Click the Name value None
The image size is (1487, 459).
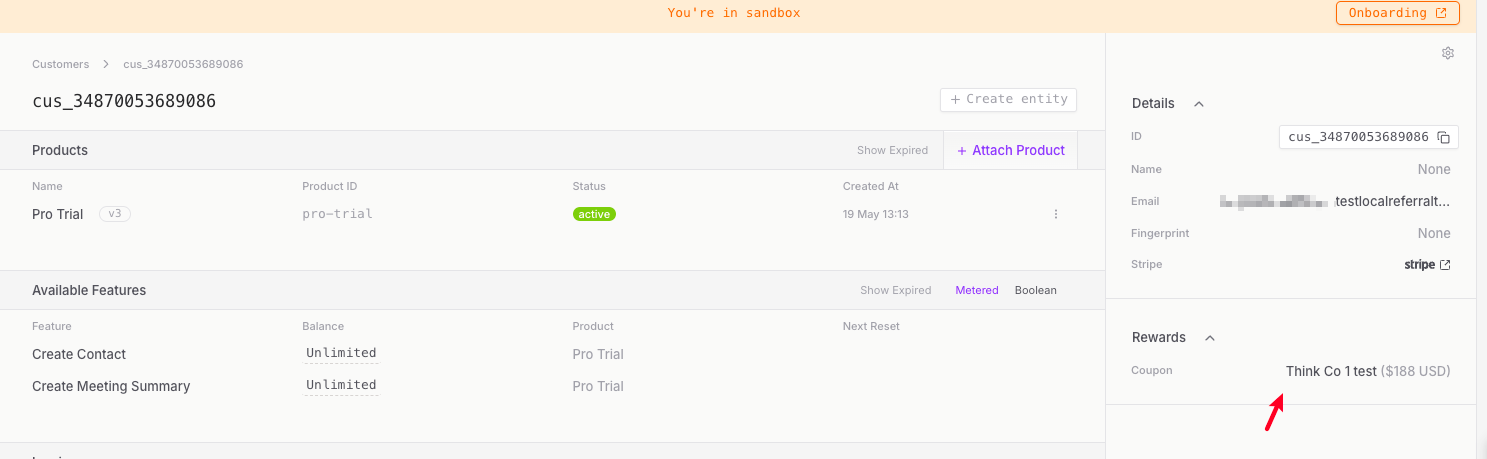click(x=1434, y=169)
